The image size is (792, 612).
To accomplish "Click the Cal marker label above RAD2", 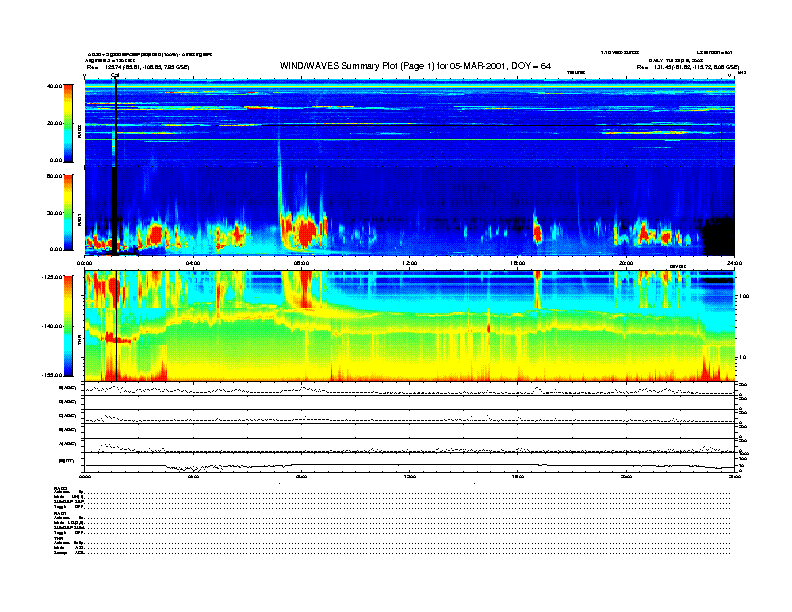I will point(115,76).
